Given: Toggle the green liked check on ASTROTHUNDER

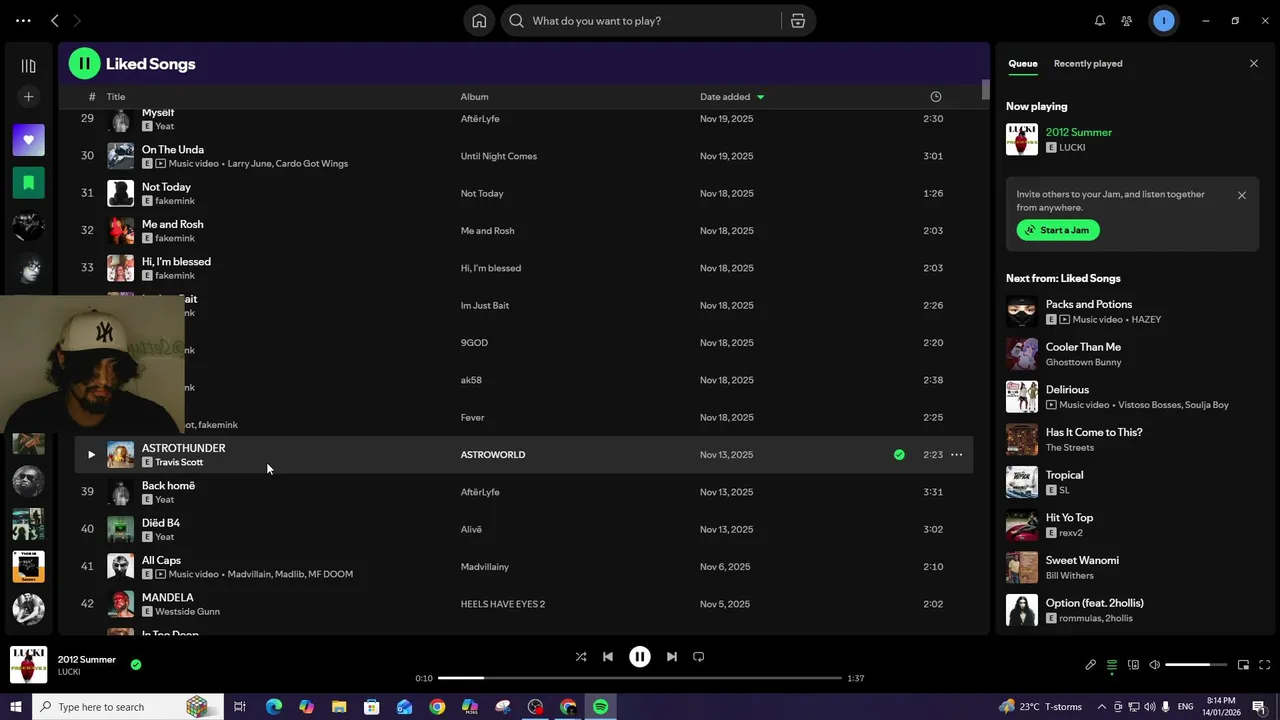Looking at the screenshot, I should [899, 455].
